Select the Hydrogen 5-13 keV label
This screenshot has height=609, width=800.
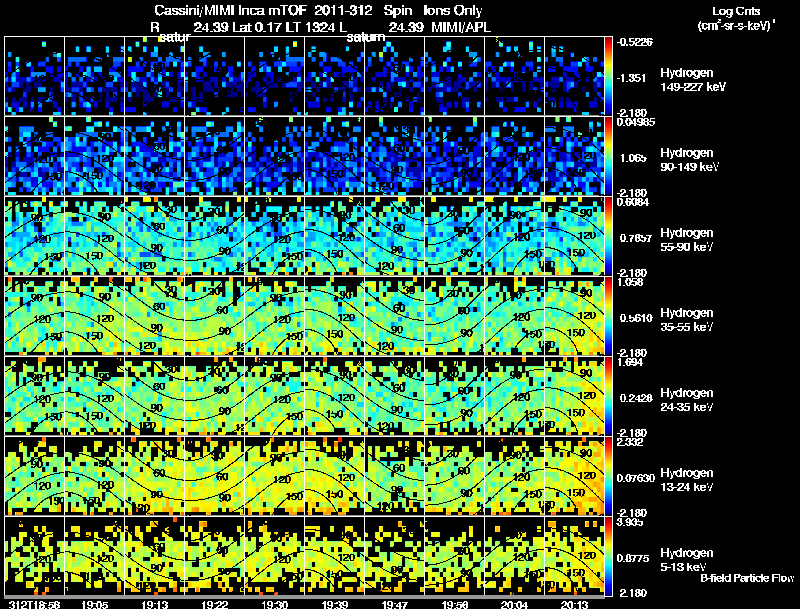[687, 560]
